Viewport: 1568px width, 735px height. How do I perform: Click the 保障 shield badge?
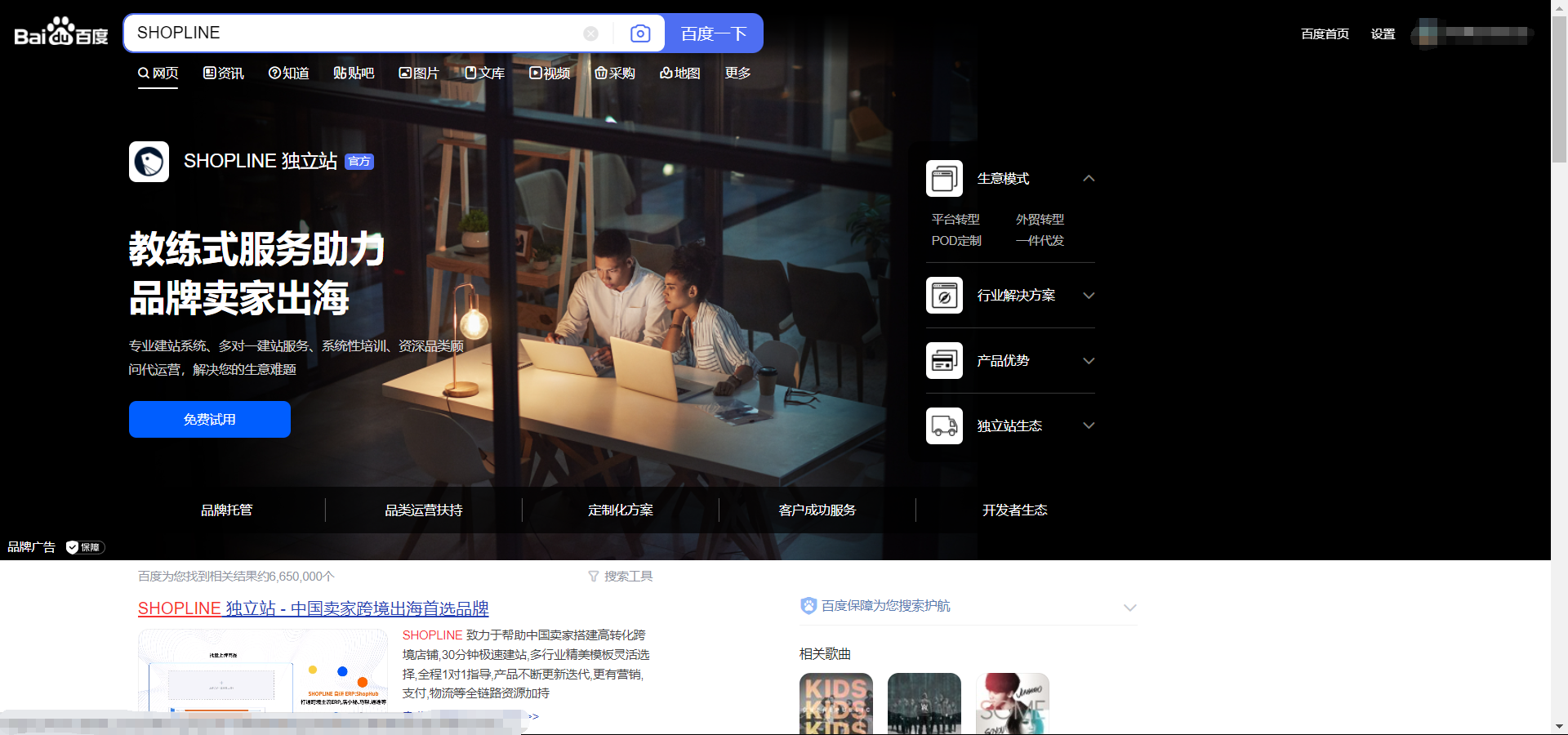tap(84, 547)
